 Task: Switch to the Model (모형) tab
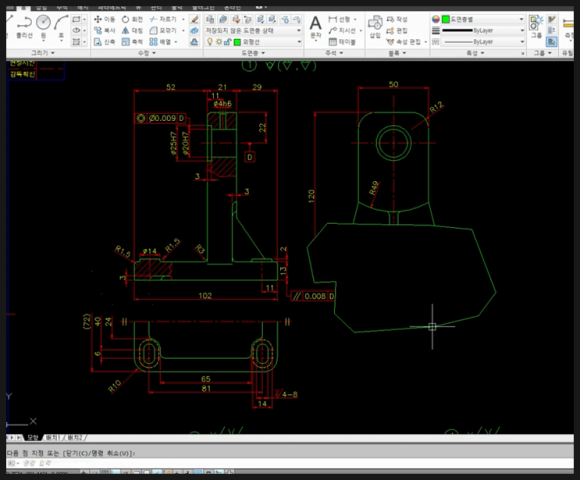(x=33, y=438)
